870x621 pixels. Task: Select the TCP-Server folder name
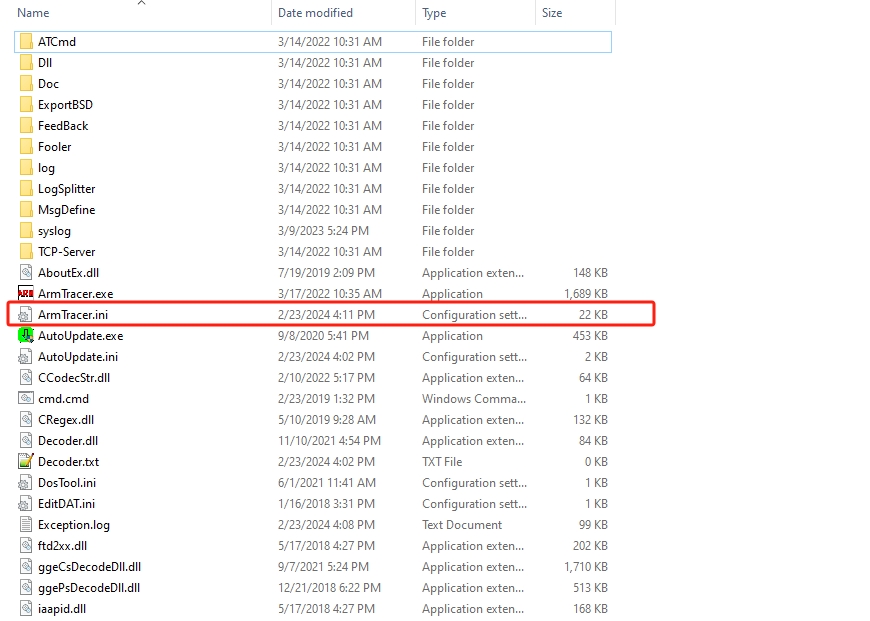point(67,252)
